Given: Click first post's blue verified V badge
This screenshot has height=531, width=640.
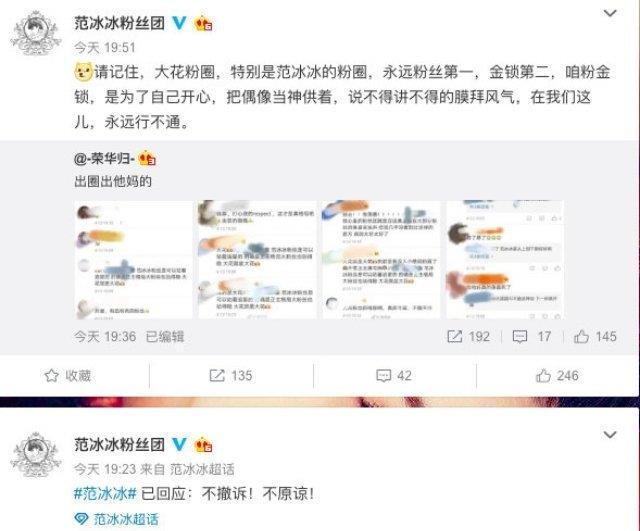Looking at the screenshot, I should point(179,22).
